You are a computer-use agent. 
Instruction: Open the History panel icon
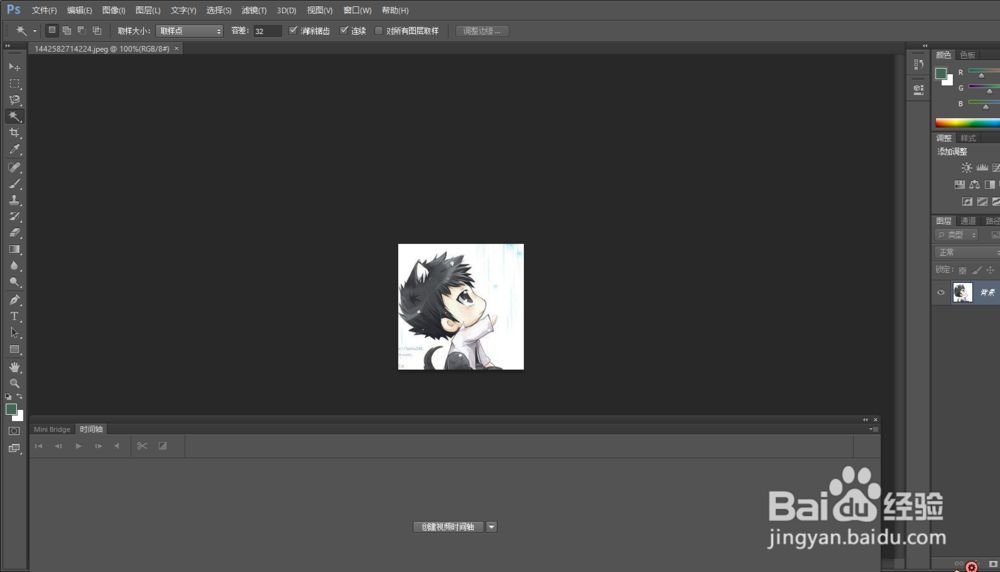point(918,64)
